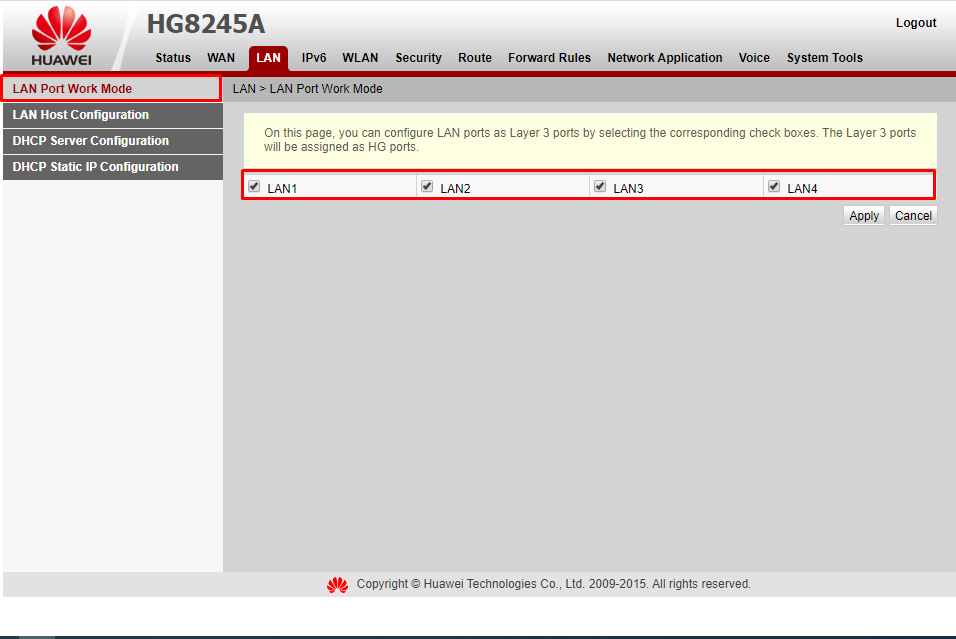Select the System Tools tab
Image resolution: width=956 pixels, height=639 pixels.
pos(824,58)
